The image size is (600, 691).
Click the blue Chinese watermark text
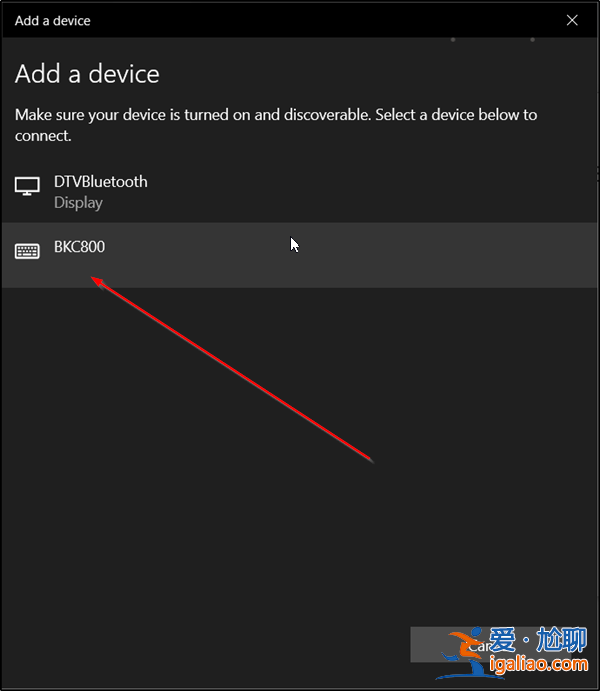click(537, 639)
